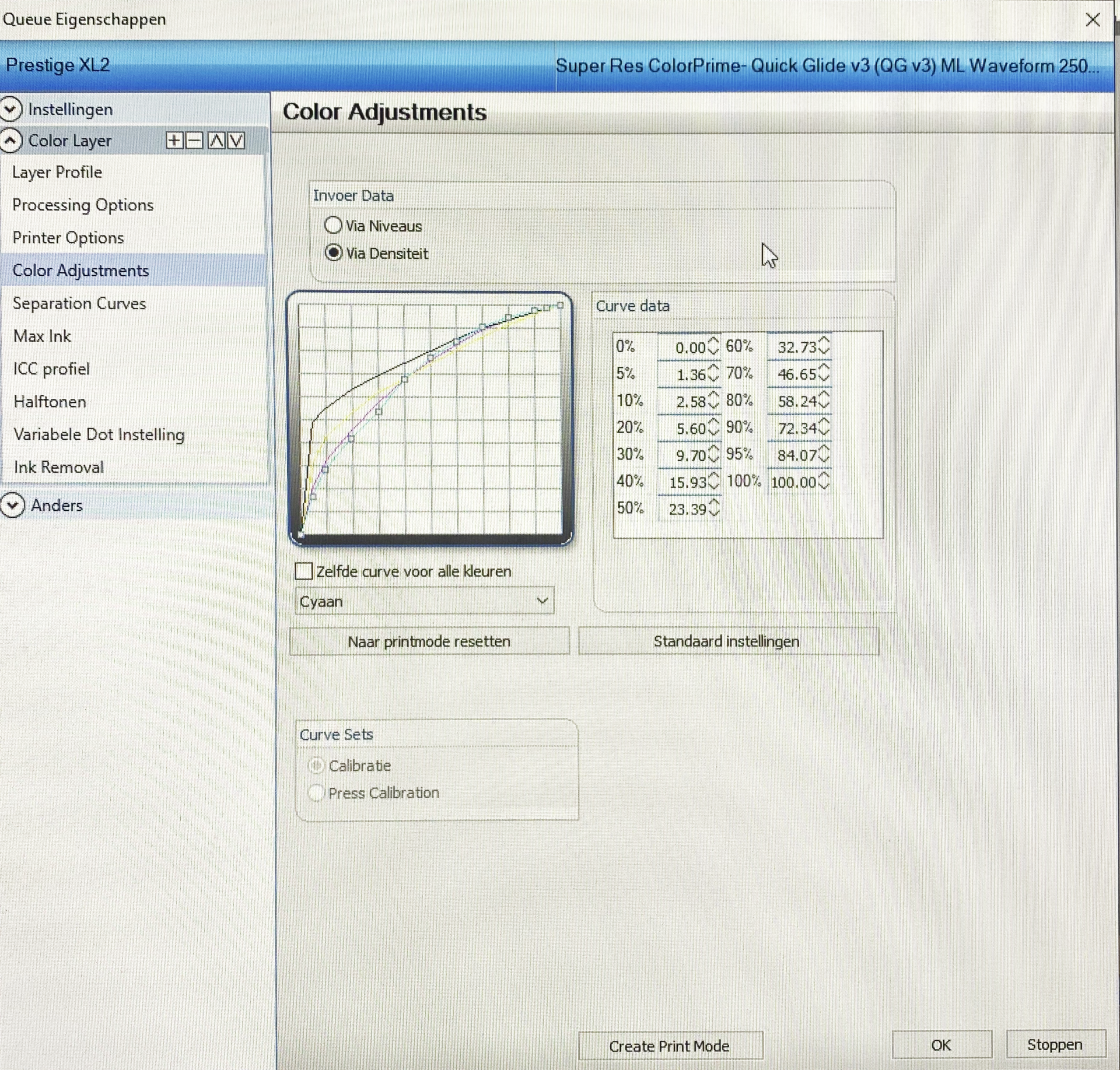Move the Color Layer down with the down-arrow icon
The height and width of the screenshot is (1070, 1120).
pyautogui.click(x=236, y=141)
